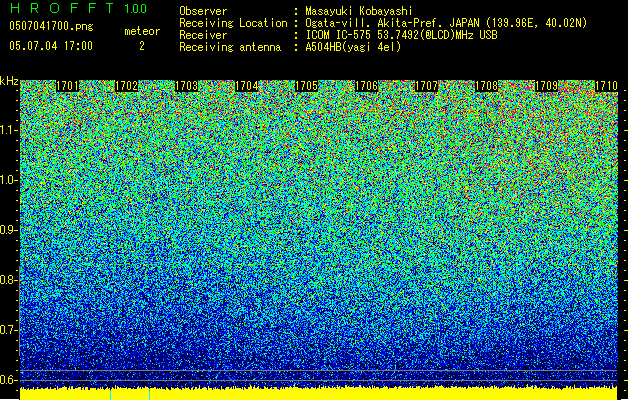Click the 'meteor' count label
This screenshot has width=629, height=400.
coord(142,31)
